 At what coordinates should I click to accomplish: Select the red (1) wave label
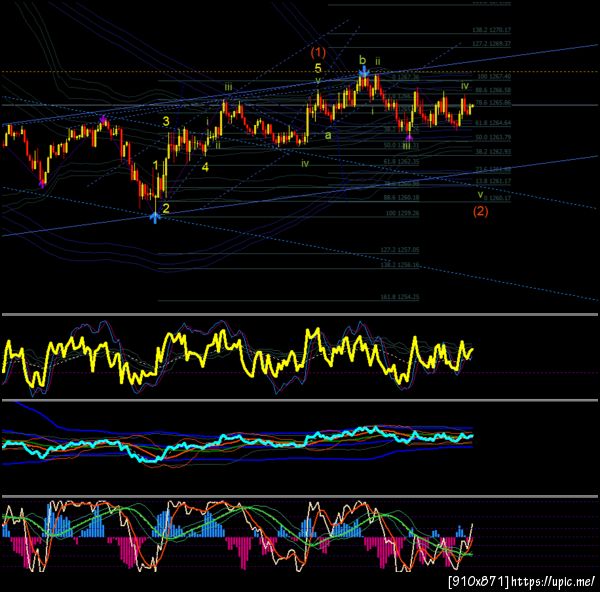[318, 52]
